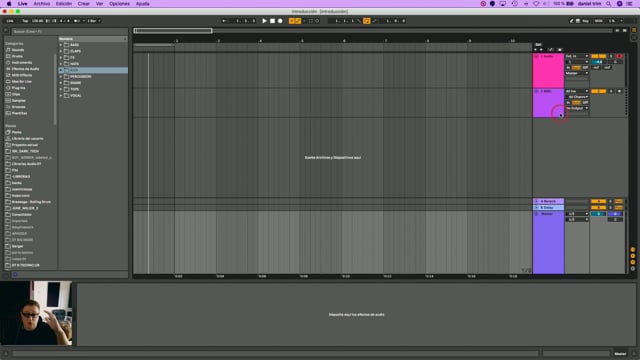This screenshot has height=360, width=640.
Task: Toggle the audio track activator
Action: click(x=598, y=56)
